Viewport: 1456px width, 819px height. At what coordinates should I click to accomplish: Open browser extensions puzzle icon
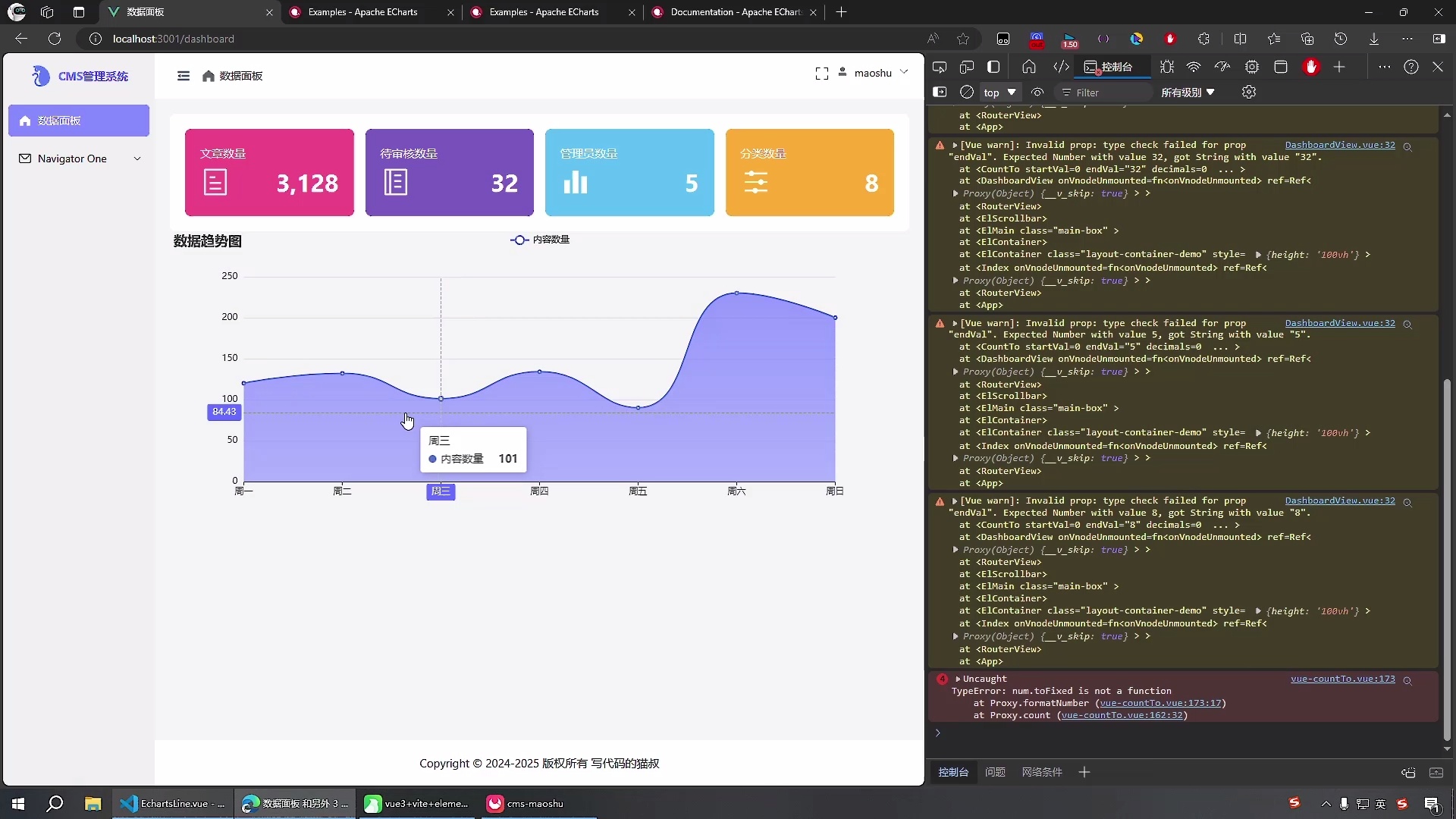(x=1203, y=39)
